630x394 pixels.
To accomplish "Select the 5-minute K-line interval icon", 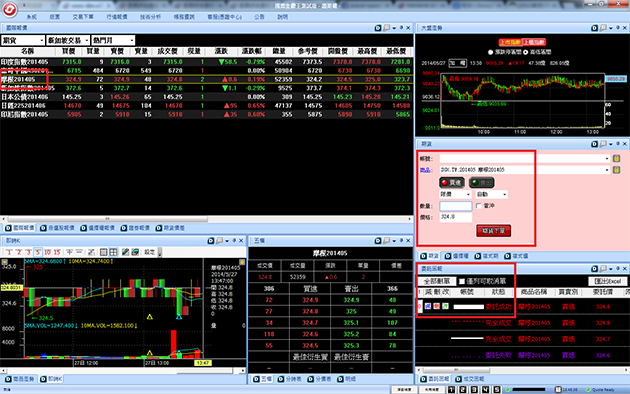I will point(38,252).
